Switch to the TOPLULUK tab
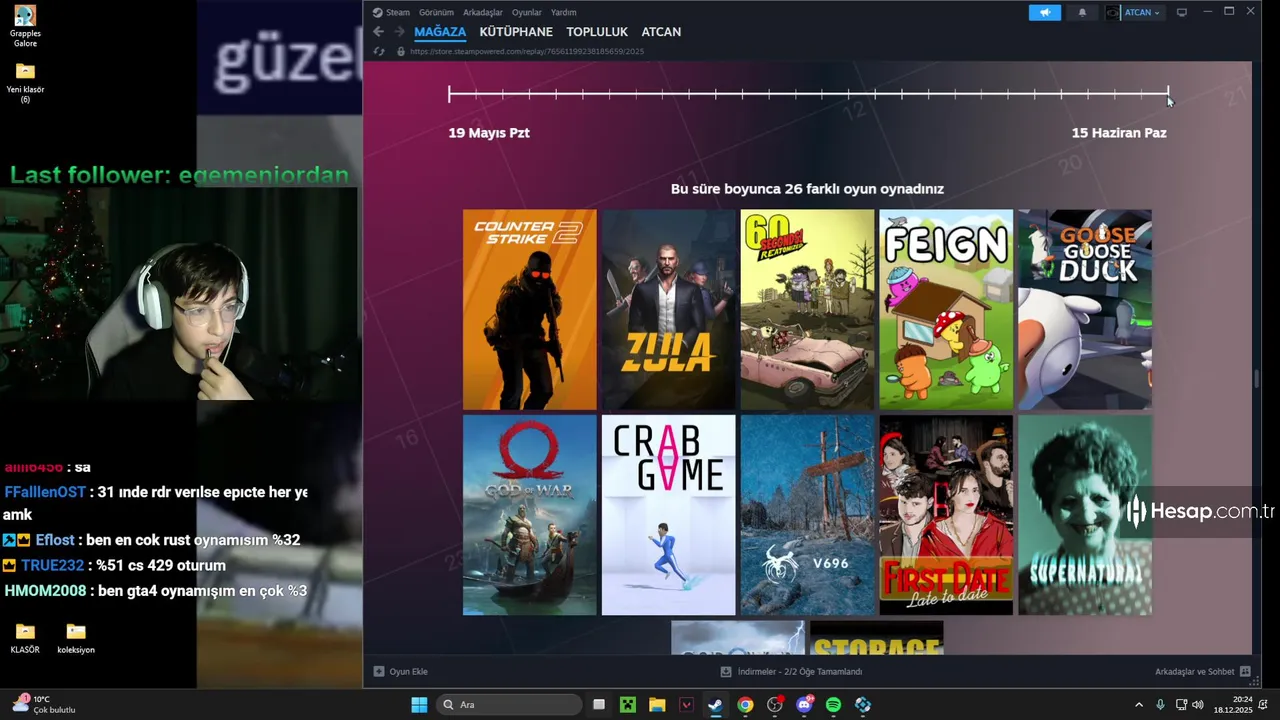The width and height of the screenshot is (1280, 720). pos(597,32)
